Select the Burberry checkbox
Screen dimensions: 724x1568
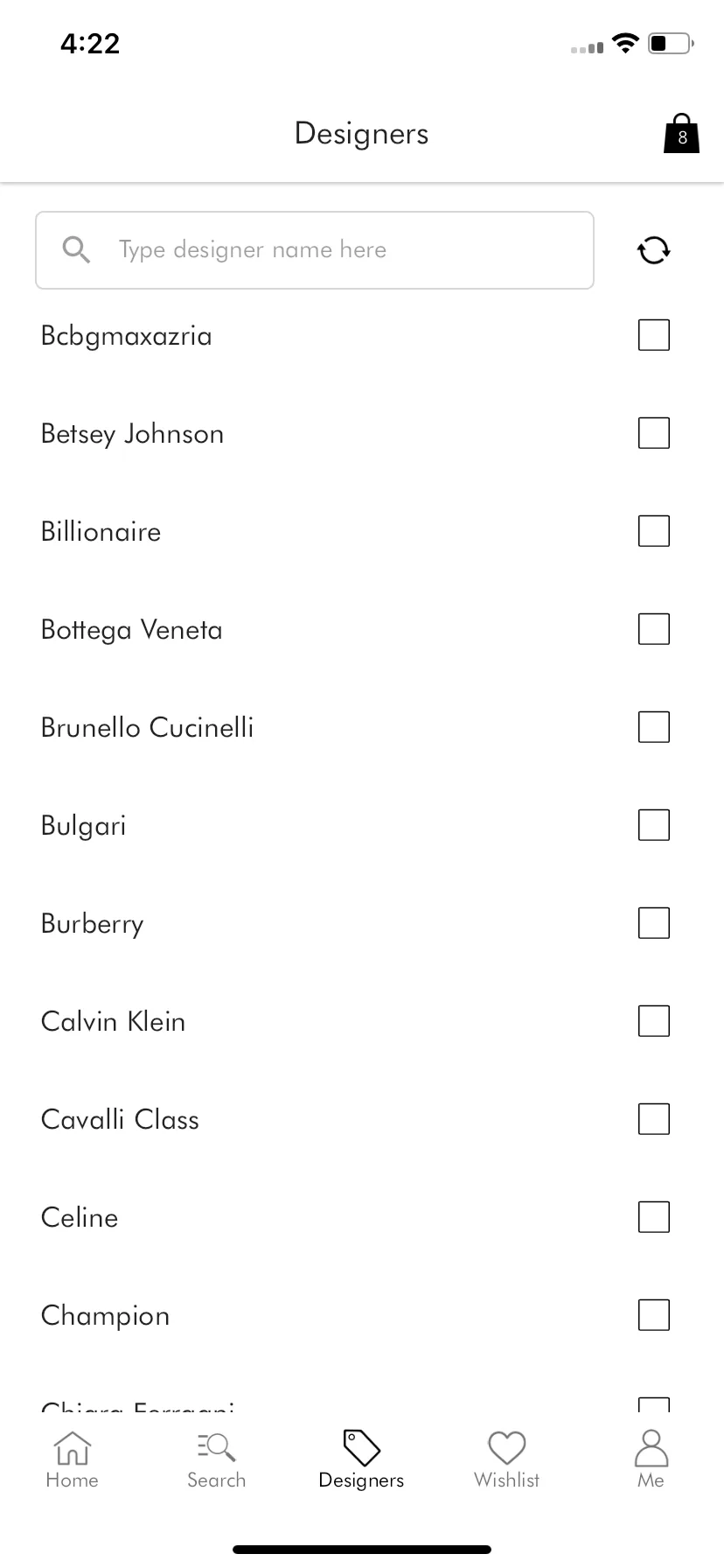[x=654, y=922]
